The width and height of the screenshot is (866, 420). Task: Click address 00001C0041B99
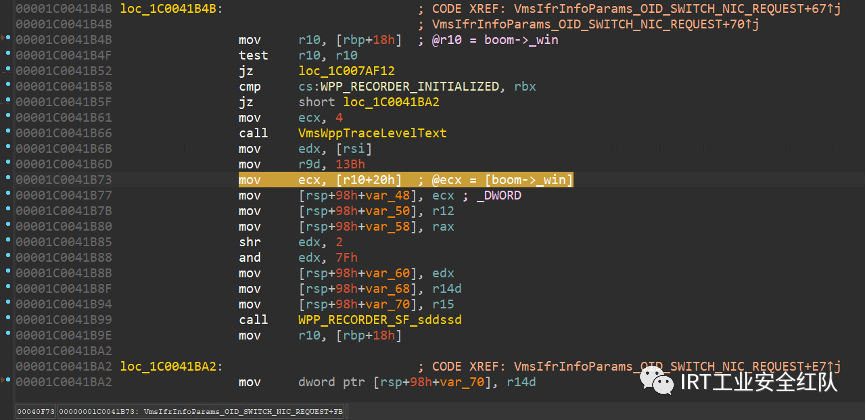coord(64,320)
